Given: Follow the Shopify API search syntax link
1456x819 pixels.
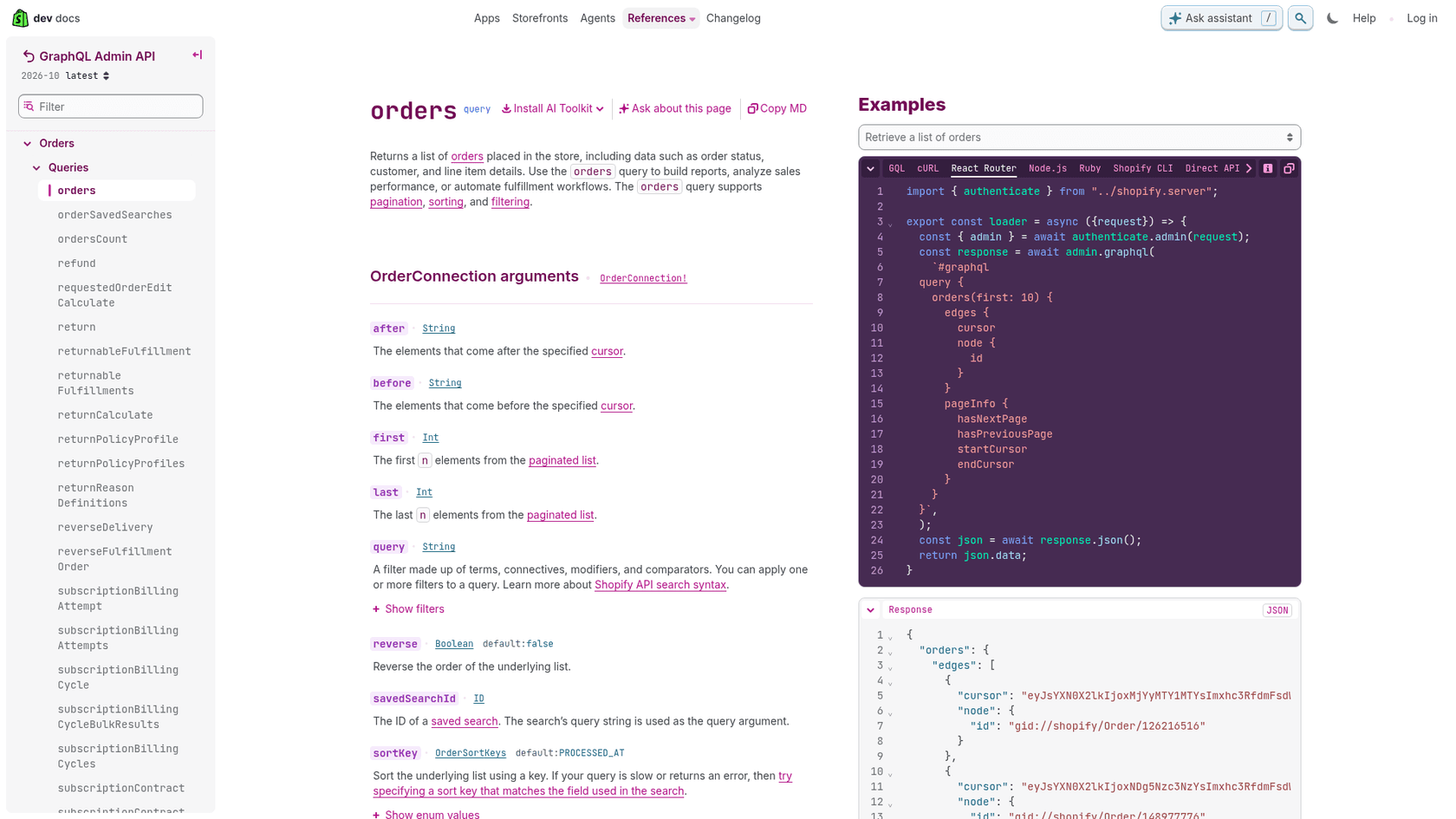Looking at the screenshot, I should point(660,585).
